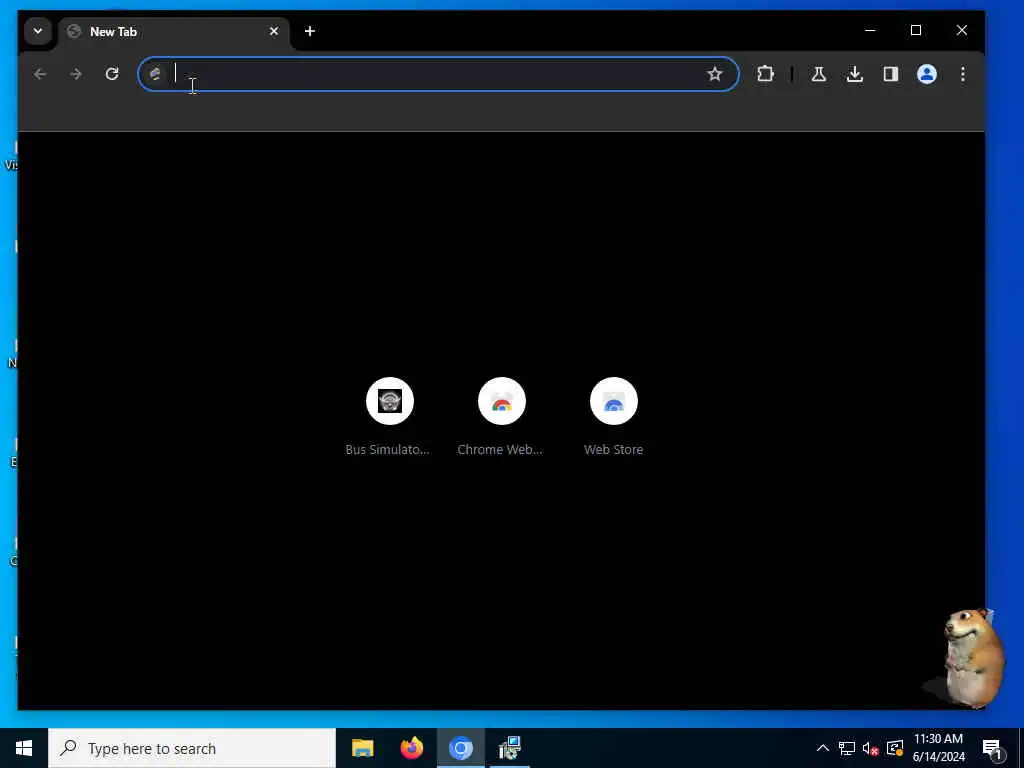
Task: Click the 'Chrome Web...' label
Action: (x=500, y=449)
